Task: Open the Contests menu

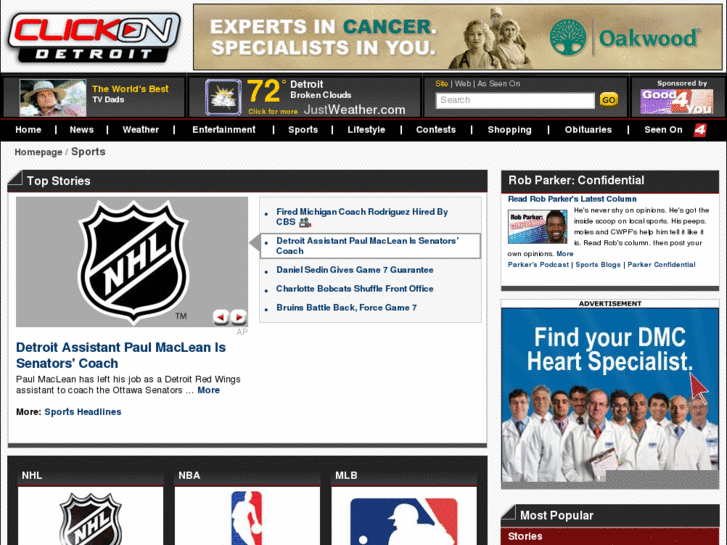Action: click(x=436, y=130)
